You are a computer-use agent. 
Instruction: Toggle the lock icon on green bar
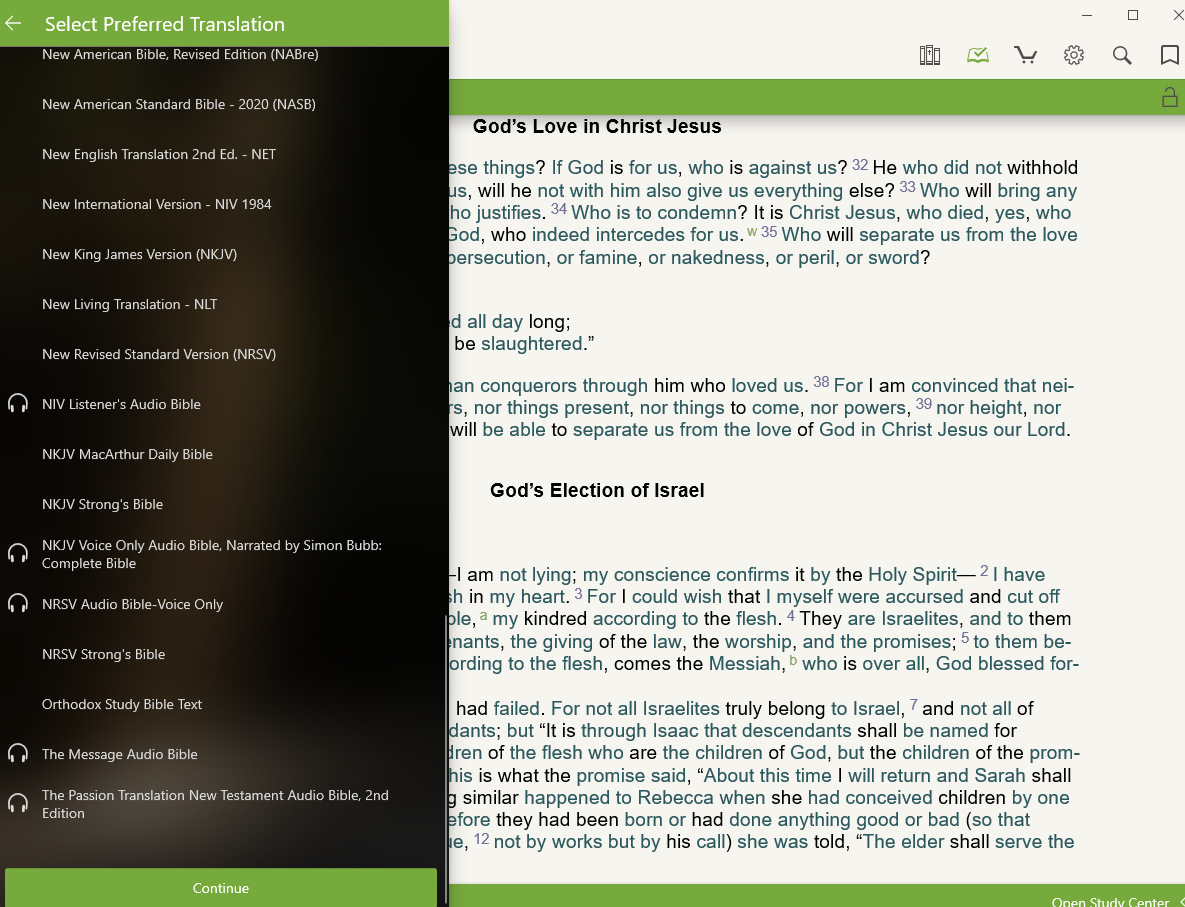[1168, 97]
